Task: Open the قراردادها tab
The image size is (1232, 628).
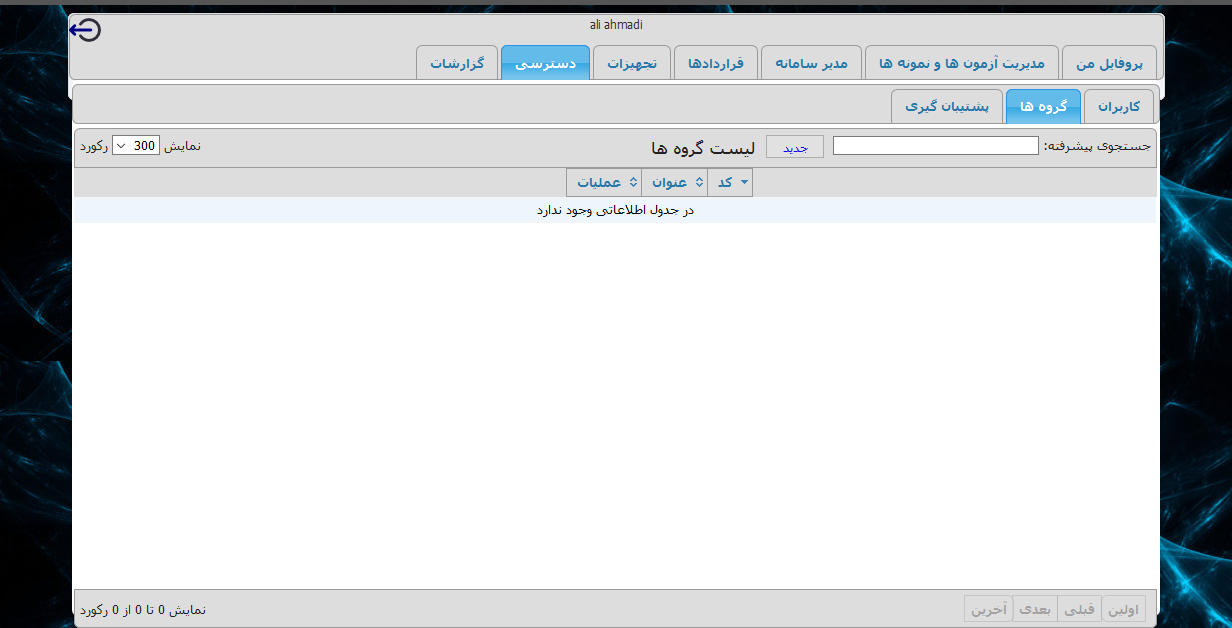Action: point(715,63)
